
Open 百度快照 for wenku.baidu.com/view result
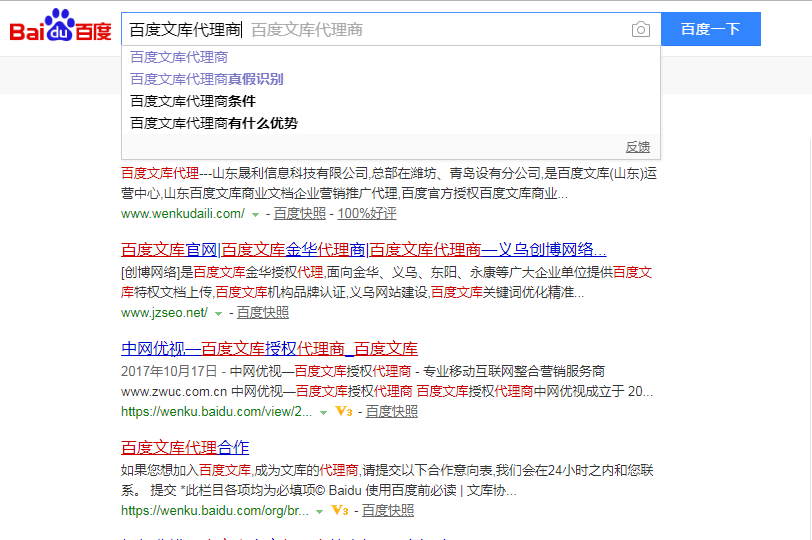tap(392, 412)
